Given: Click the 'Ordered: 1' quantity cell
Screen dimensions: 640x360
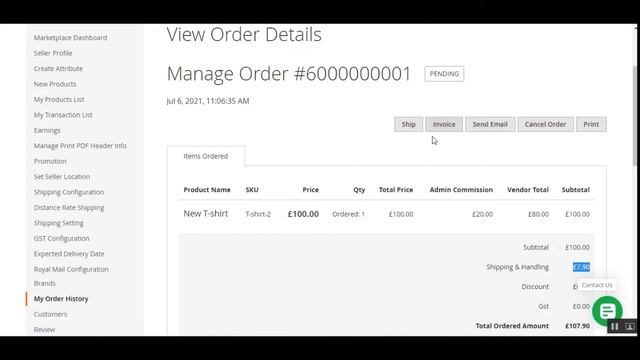Looking at the screenshot, I should click(349, 214).
